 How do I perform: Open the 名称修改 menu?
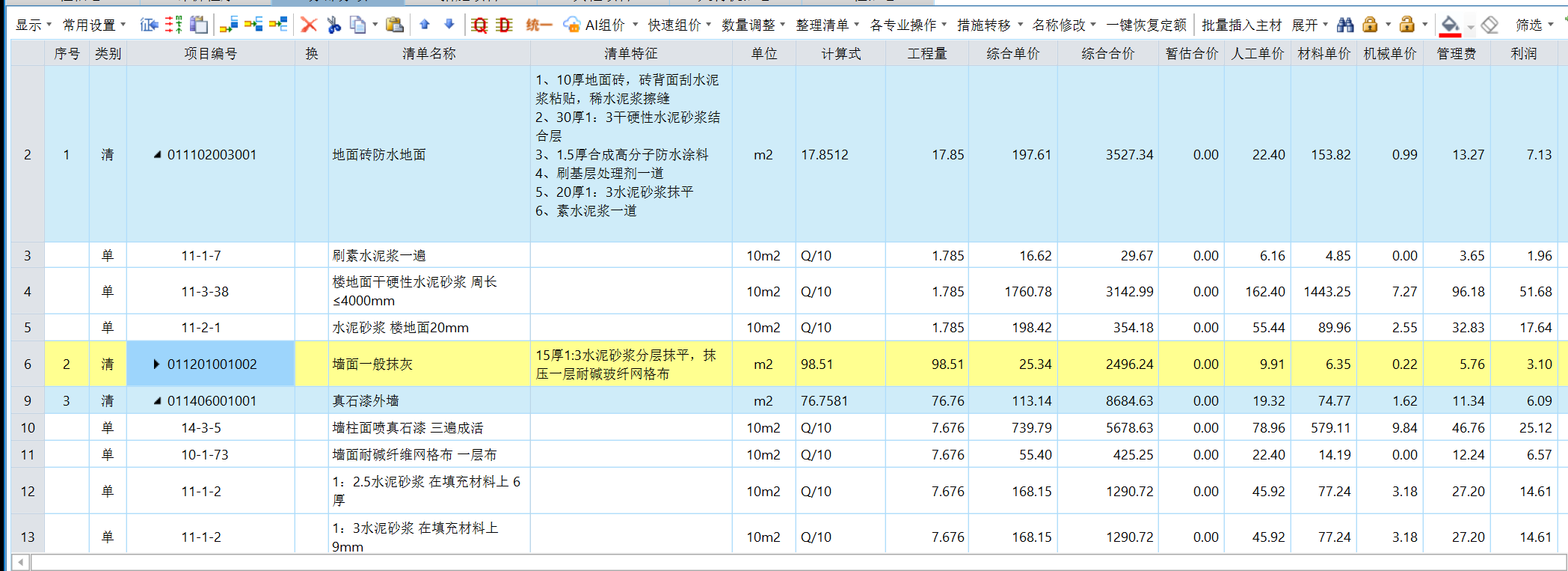point(1063,25)
